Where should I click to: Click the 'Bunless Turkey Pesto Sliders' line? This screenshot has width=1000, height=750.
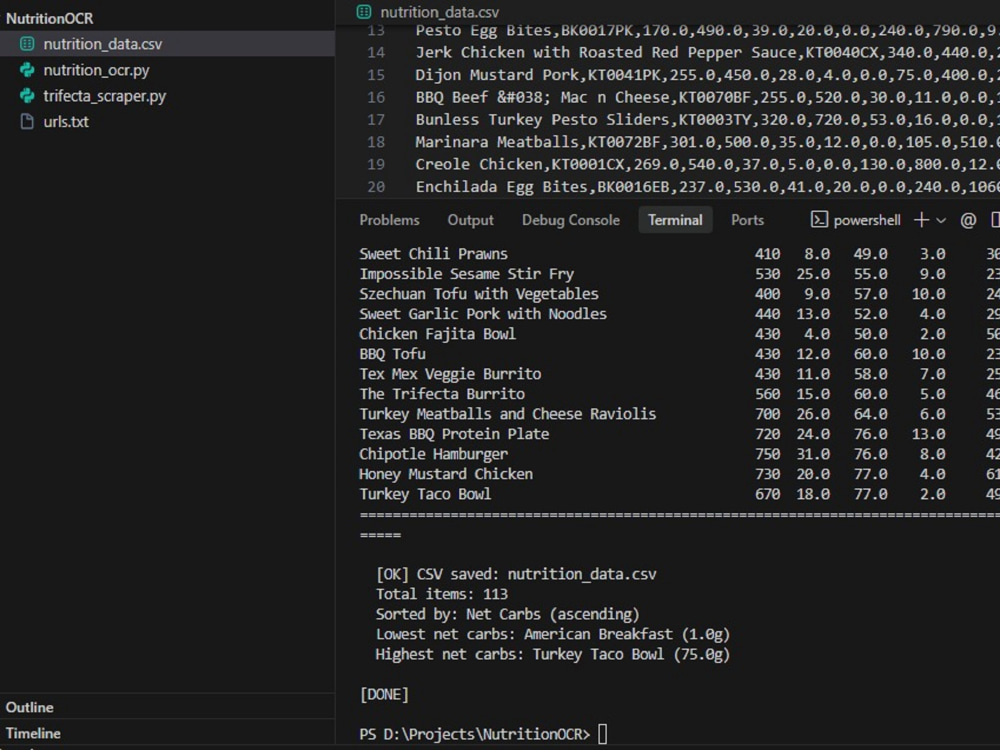(x=707, y=119)
